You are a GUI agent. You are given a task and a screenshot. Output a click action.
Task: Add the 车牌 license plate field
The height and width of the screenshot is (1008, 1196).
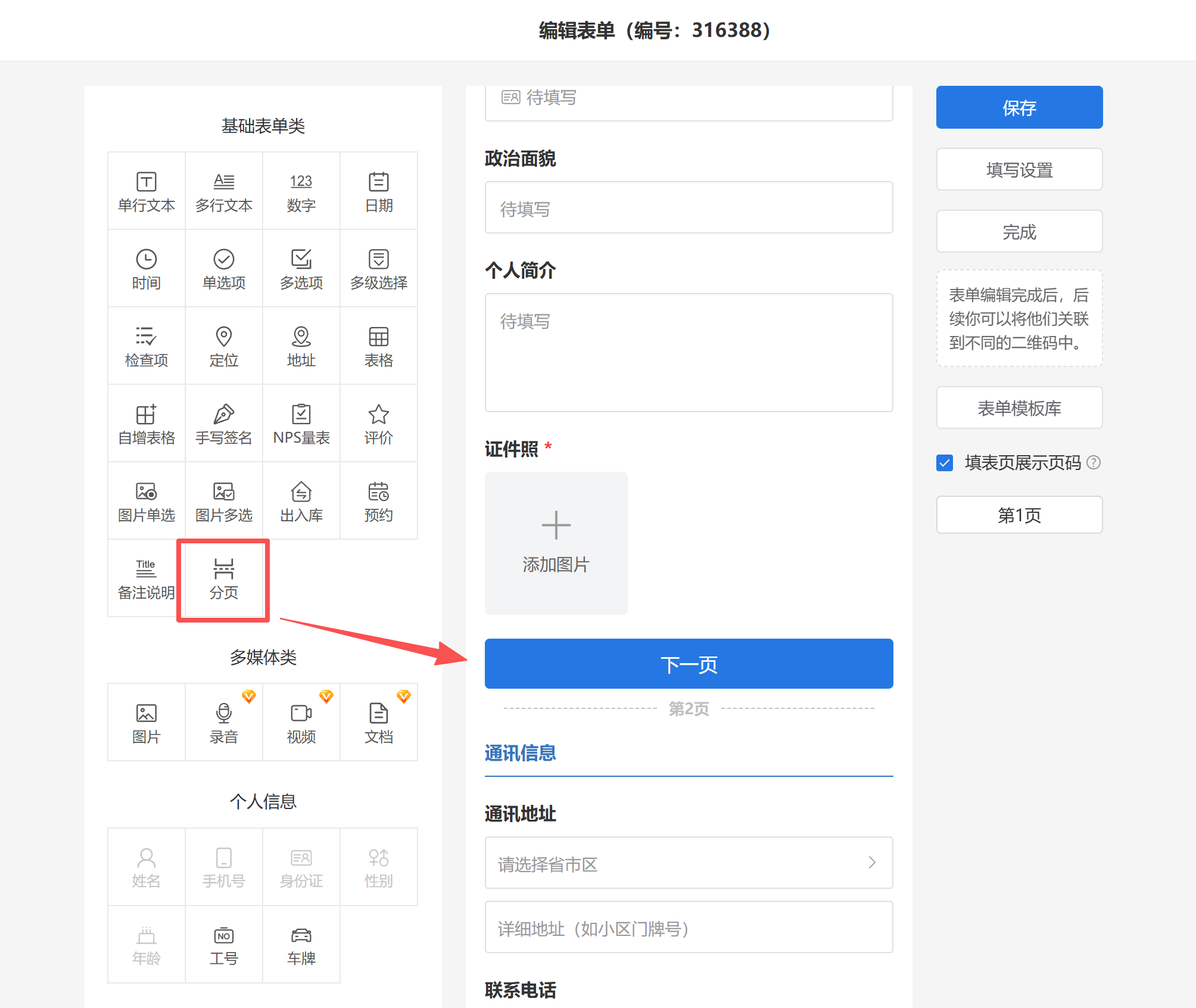(x=301, y=944)
